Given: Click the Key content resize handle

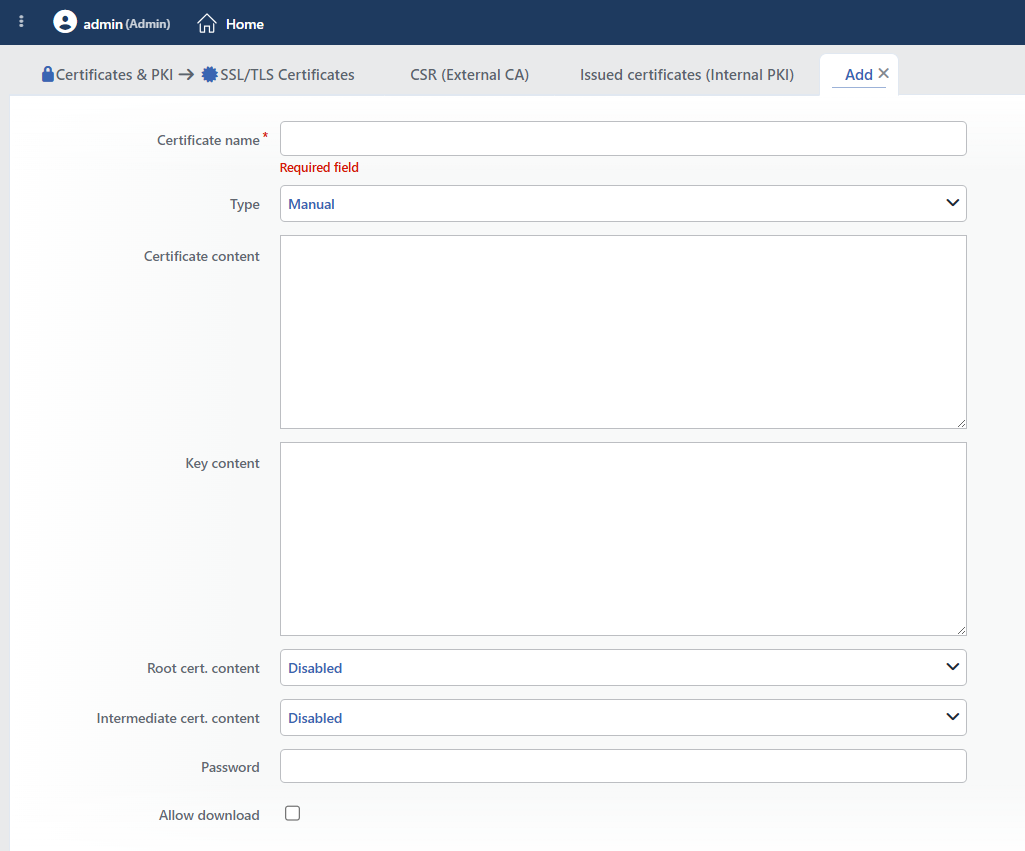Looking at the screenshot, I should pyautogui.click(x=961, y=630).
